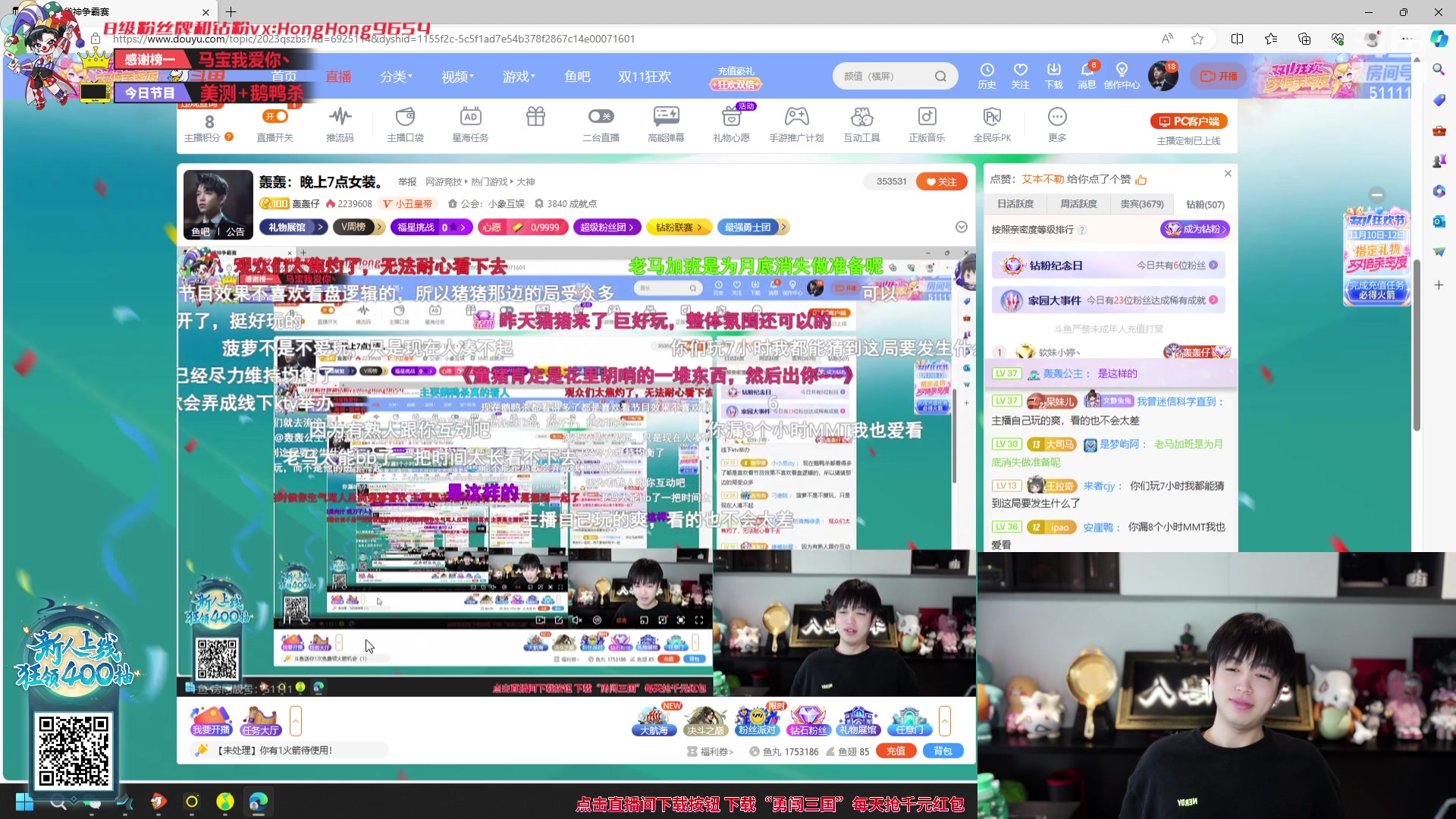Screen dimensions: 1456x819
Task: Switch to the 钻粉(507) tab
Action: tap(1204, 204)
